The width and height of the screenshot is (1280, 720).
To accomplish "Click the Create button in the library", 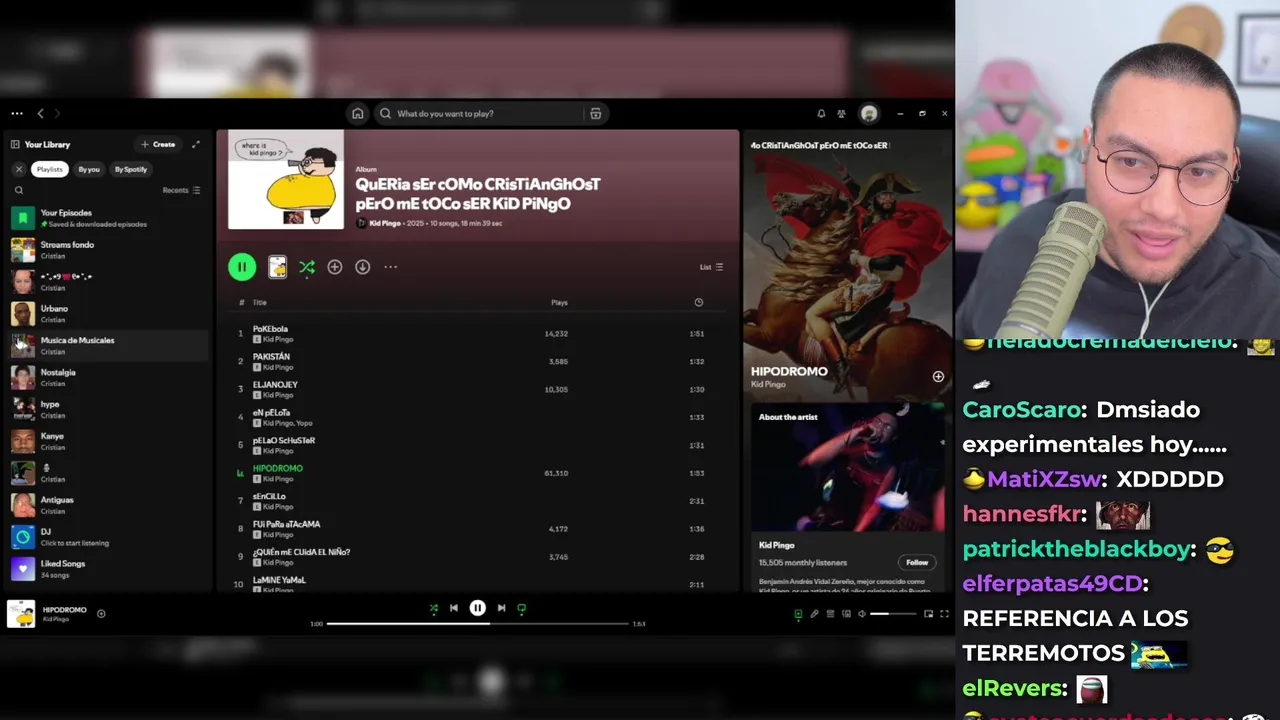I will pos(158,145).
